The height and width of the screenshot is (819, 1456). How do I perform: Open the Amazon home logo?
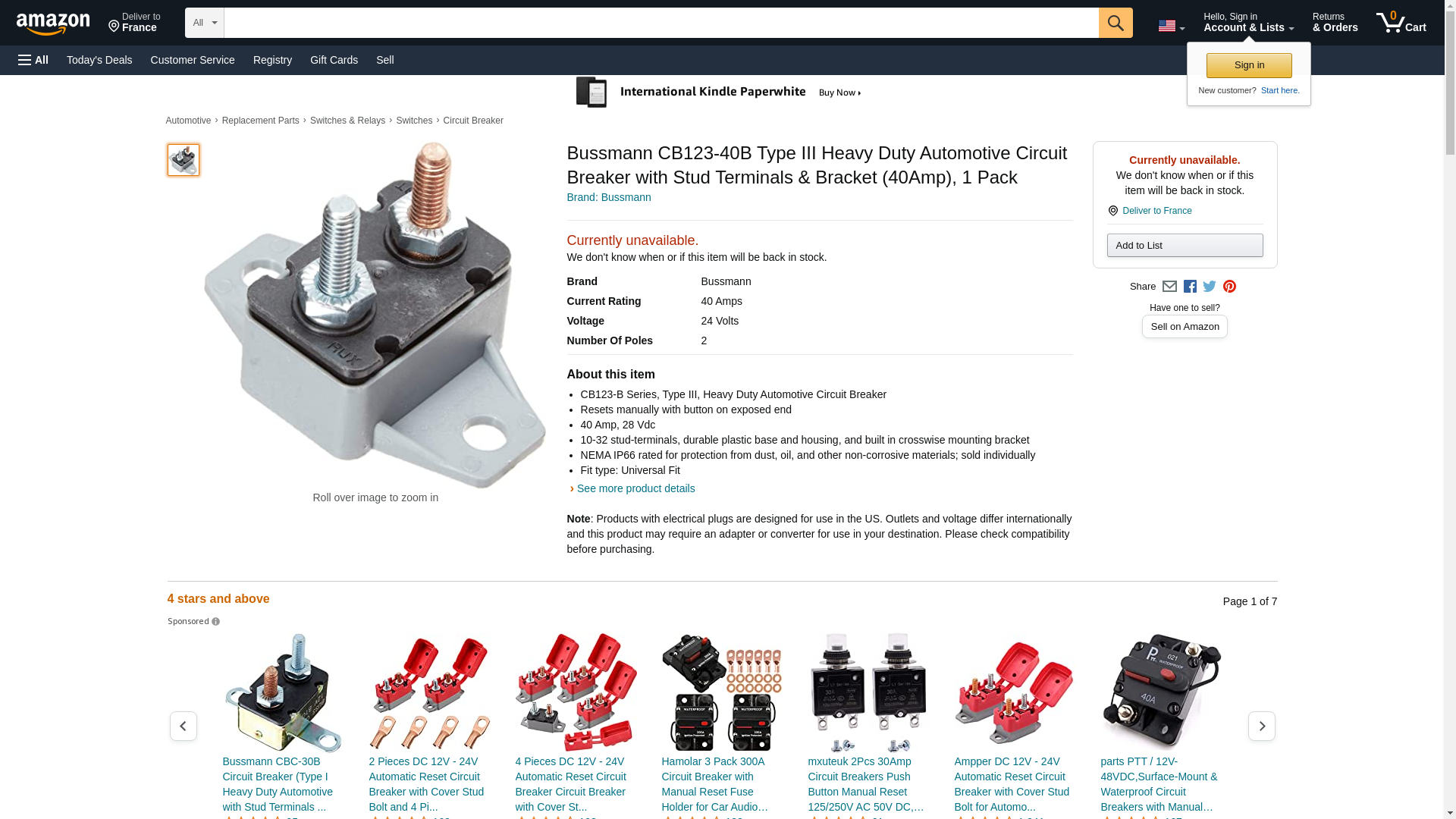pyautogui.click(x=53, y=24)
